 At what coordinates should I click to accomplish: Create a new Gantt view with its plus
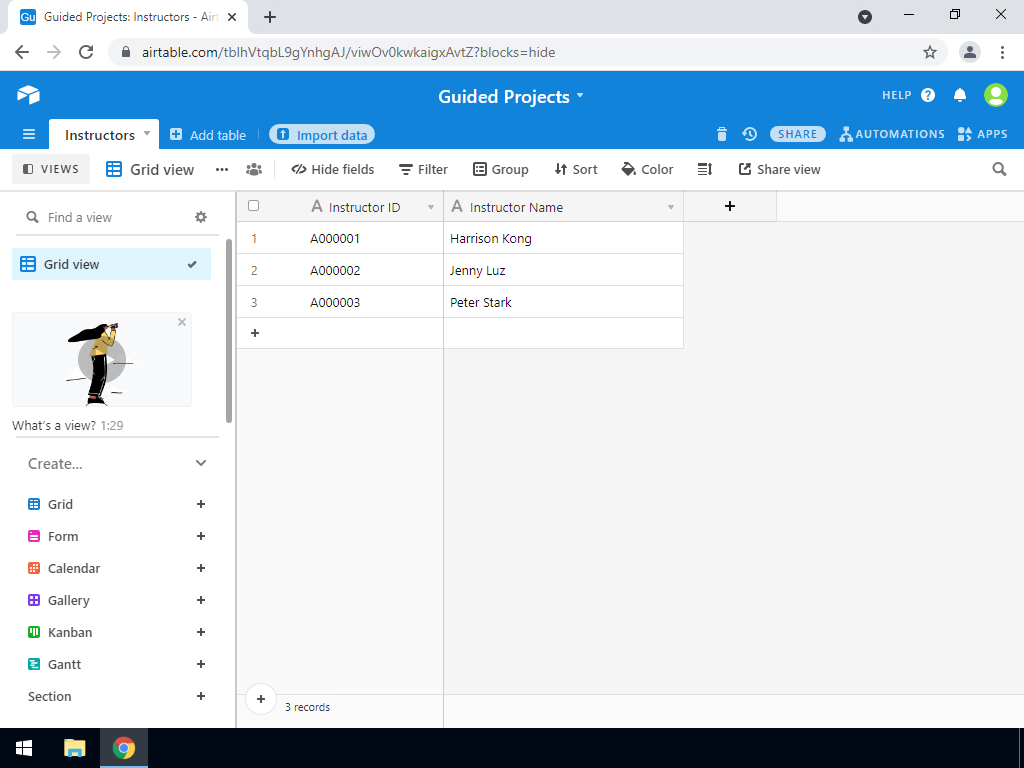201,664
